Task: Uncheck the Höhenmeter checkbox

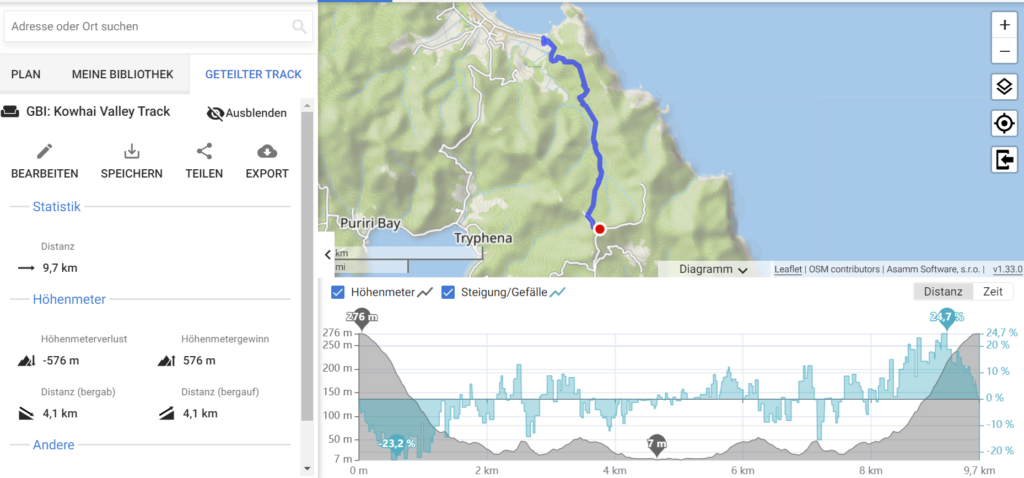Action: click(x=338, y=292)
